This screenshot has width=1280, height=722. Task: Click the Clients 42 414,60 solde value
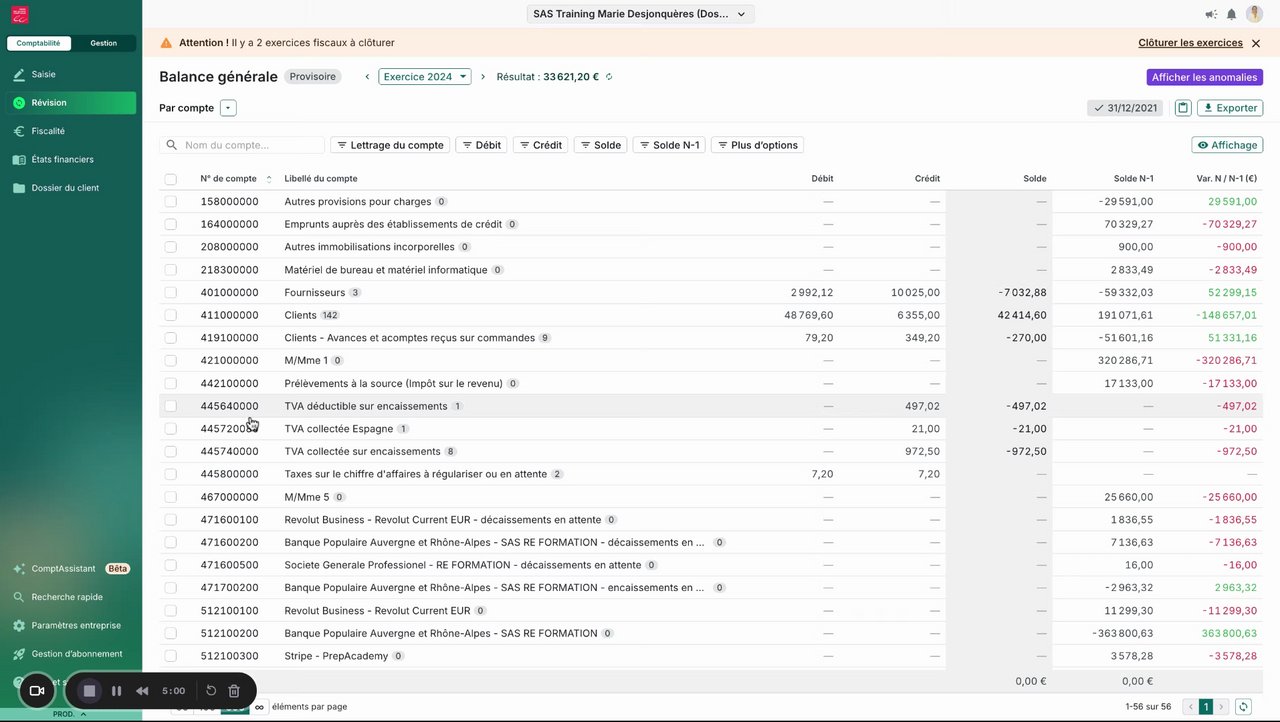(x=1021, y=315)
